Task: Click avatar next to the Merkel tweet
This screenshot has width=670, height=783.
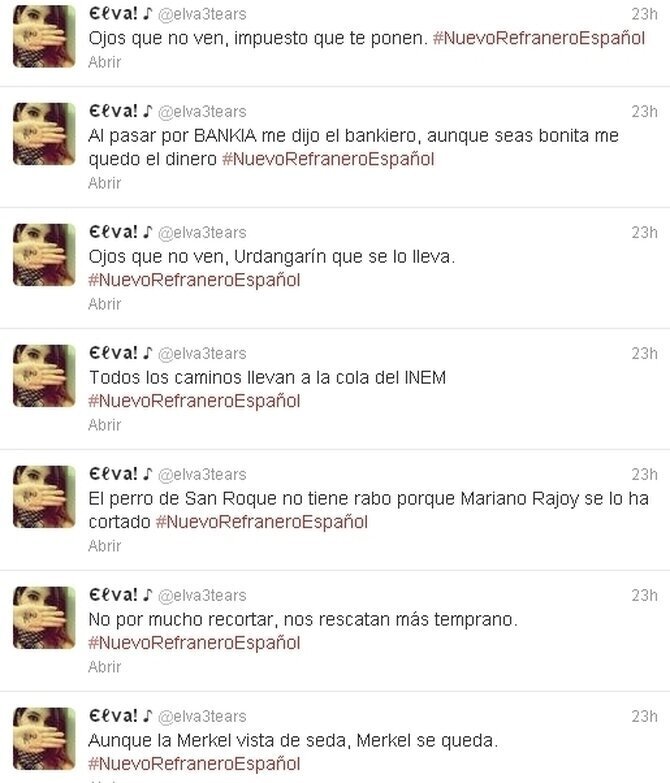Action: [44, 738]
